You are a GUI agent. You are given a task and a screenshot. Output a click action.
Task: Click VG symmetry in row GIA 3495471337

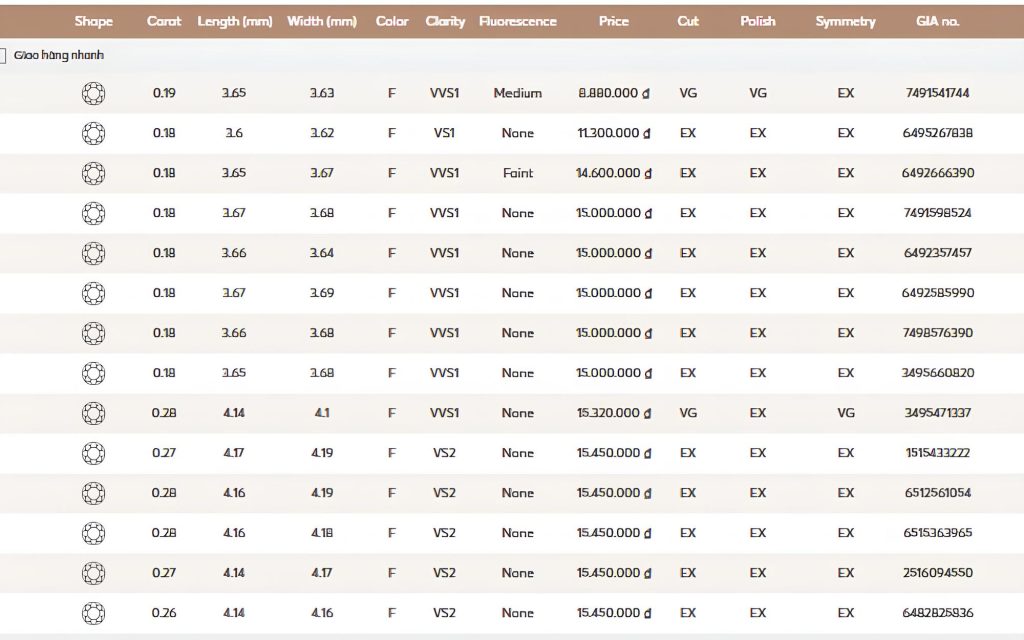846,413
